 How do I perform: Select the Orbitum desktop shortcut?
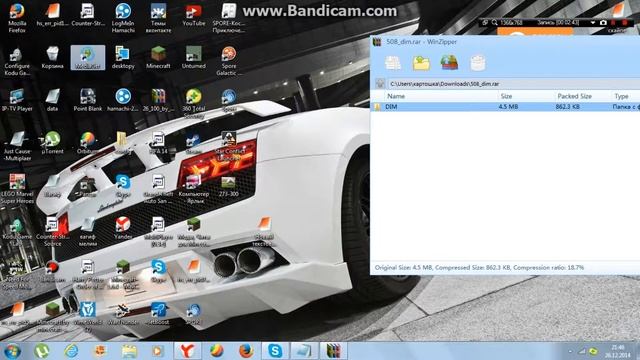[x=87, y=143]
